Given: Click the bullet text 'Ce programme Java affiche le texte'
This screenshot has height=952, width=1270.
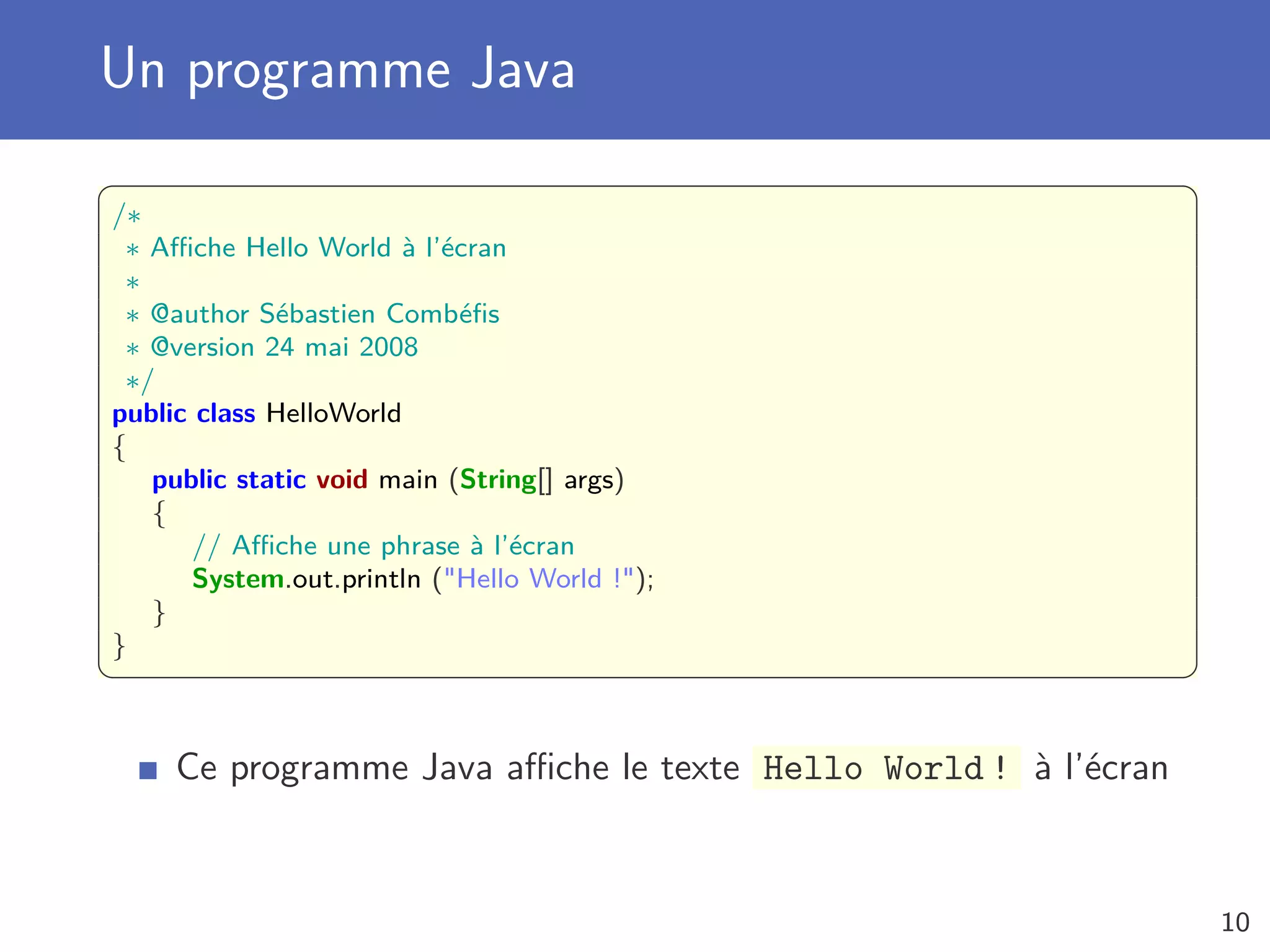Looking at the screenshot, I should coord(458,768).
